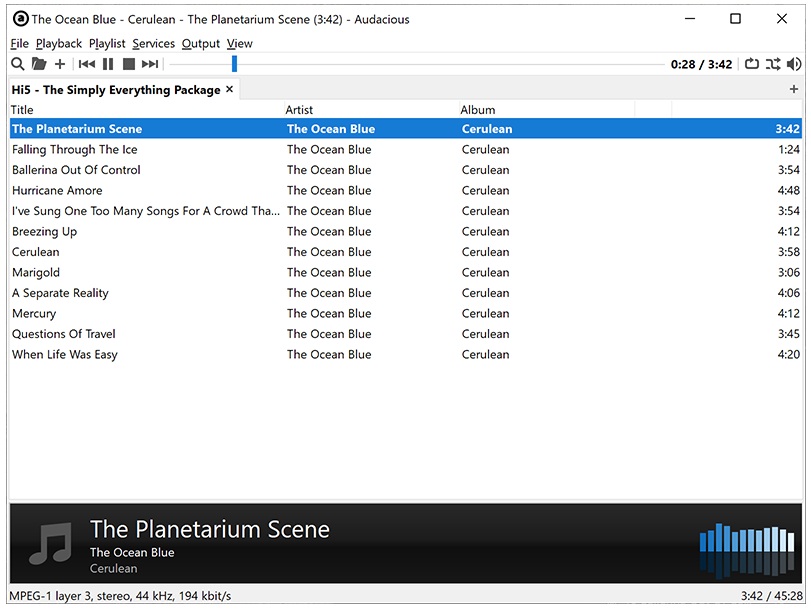Sort playlist by Artist column header

[x=299, y=110]
